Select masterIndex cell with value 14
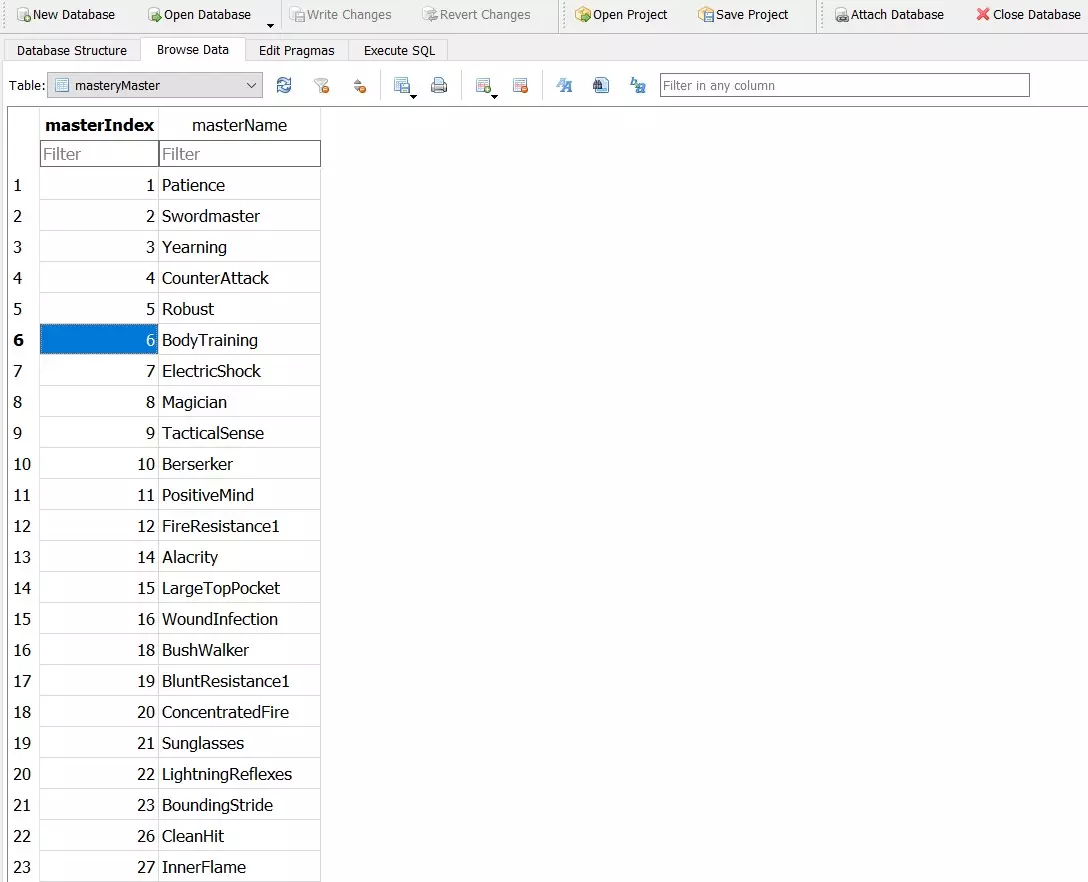Image resolution: width=1088 pixels, height=882 pixels. point(99,557)
